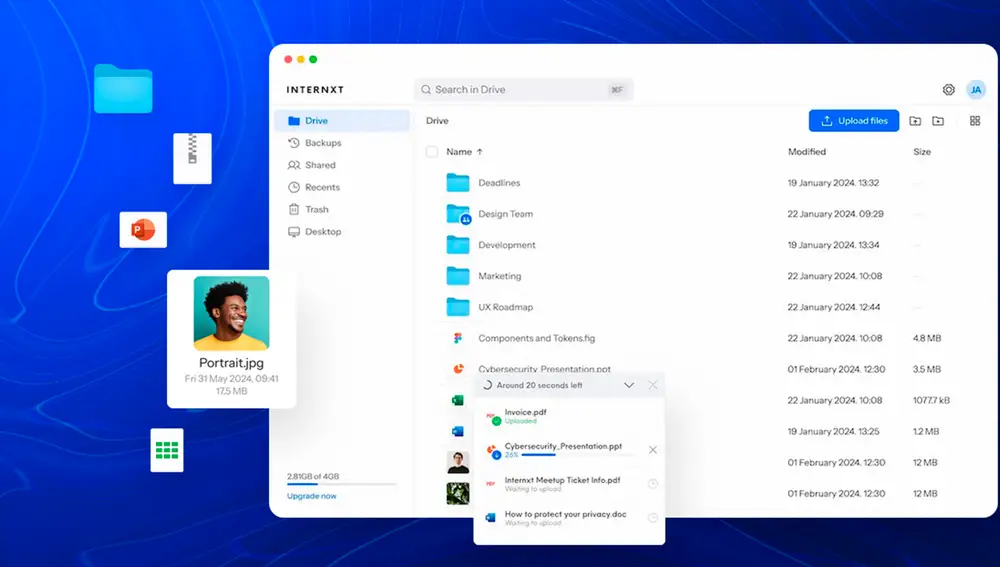Click the Upload files button
1000x567 pixels.
(854, 121)
